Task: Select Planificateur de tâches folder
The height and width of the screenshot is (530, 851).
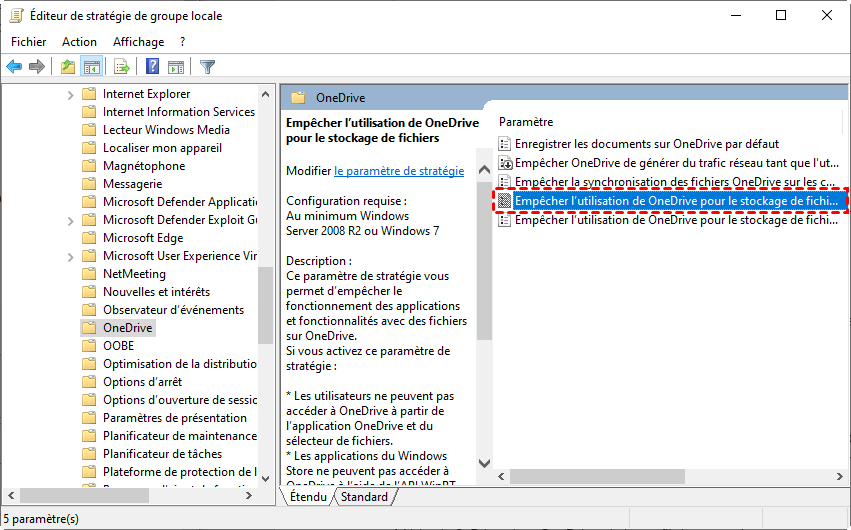Action: point(162,454)
